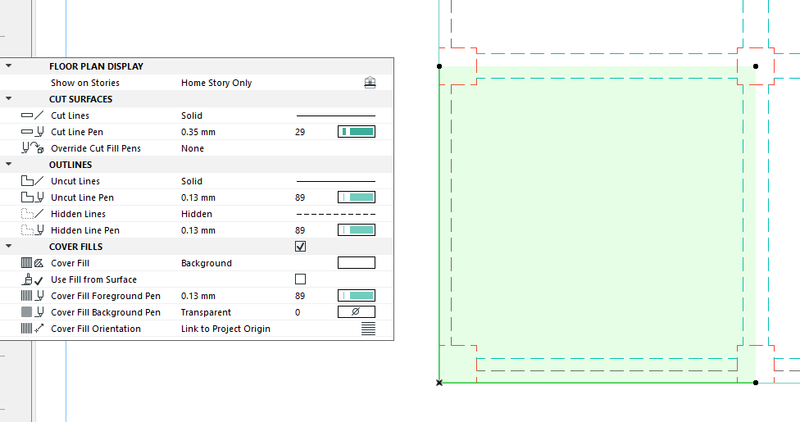Open the transparent Cover Fill Background Pen swatch

[357, 312]
